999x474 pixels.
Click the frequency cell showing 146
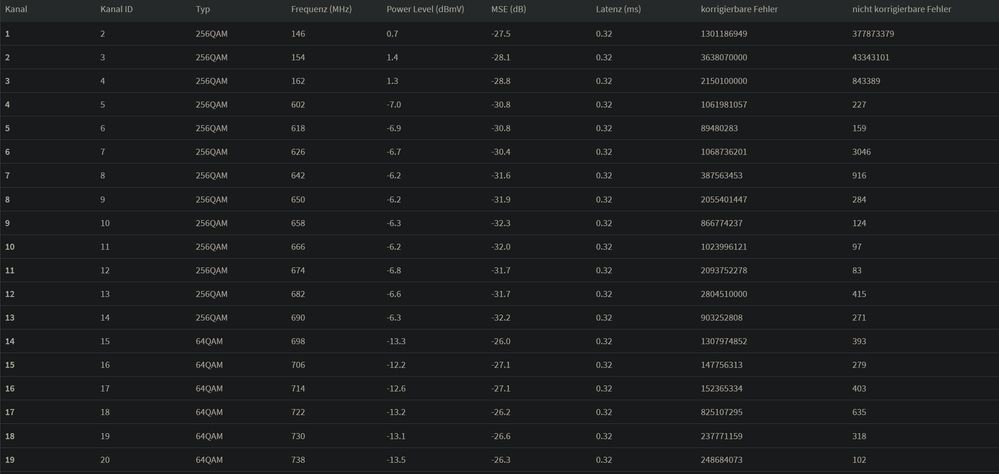tap(298, 34)
